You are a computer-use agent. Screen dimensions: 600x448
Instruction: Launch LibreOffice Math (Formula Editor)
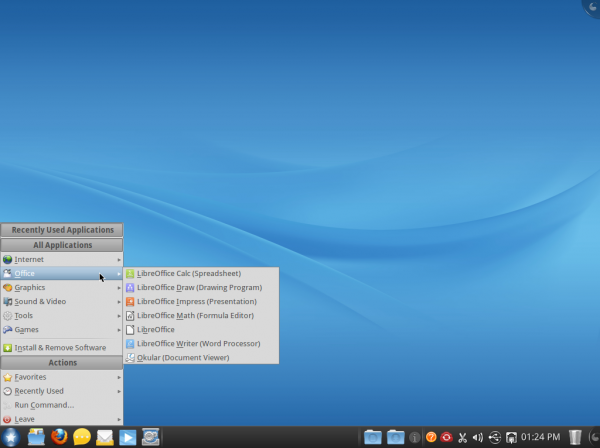tap(201, 316)
